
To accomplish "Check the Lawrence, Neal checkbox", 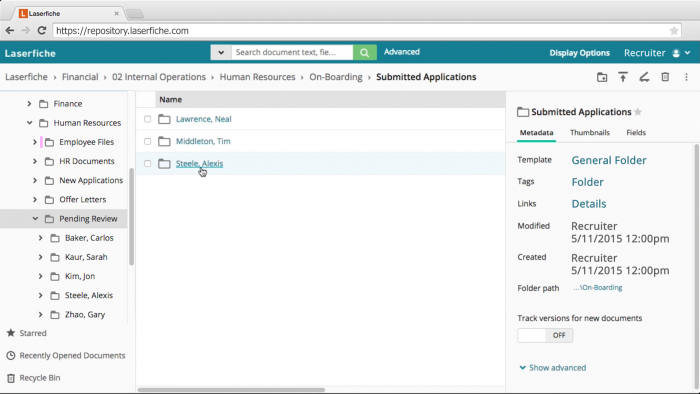I will click(147, 119).
